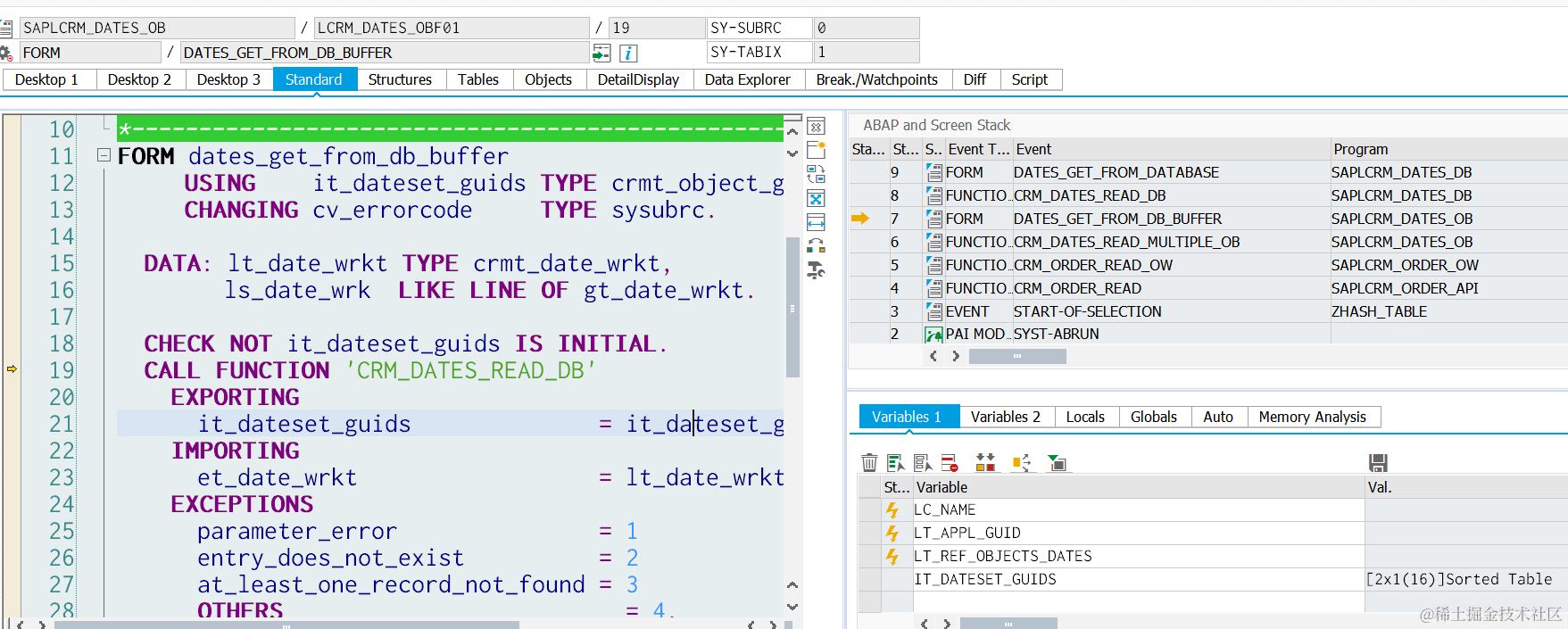
Task: Click the Delete row red-minus icon
Action: (x=950, y=462)
